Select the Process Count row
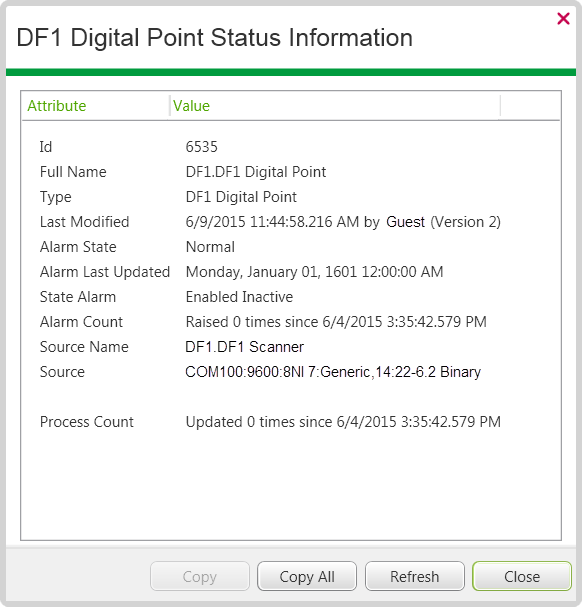Screen dimensions: 582x607 (290, 422)
